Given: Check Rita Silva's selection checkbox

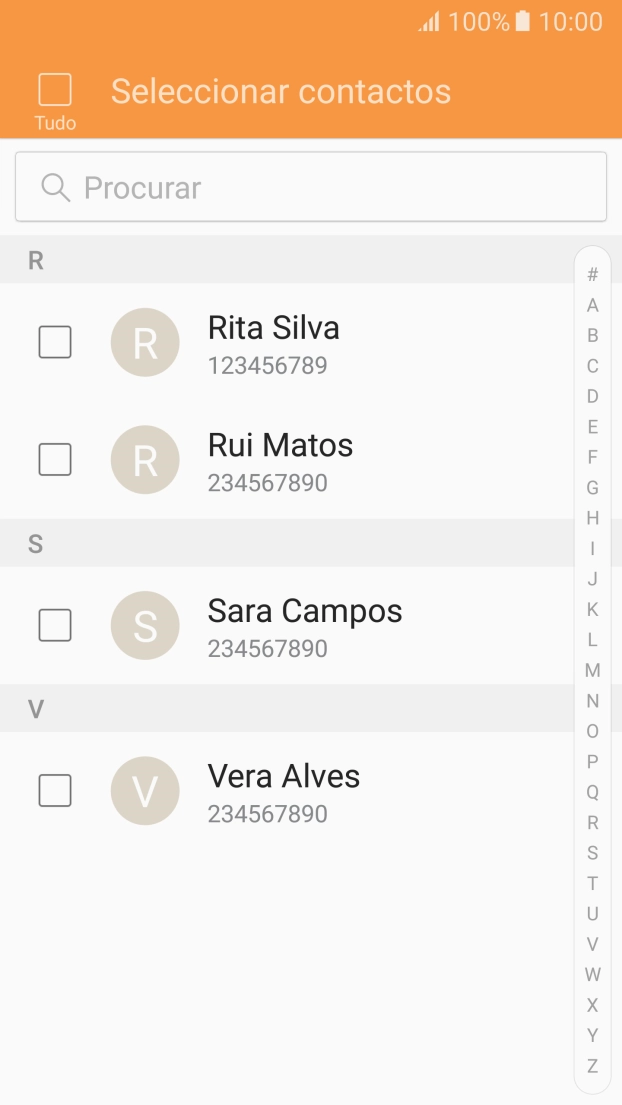Looking at the screenshot, I should [55, 342].
